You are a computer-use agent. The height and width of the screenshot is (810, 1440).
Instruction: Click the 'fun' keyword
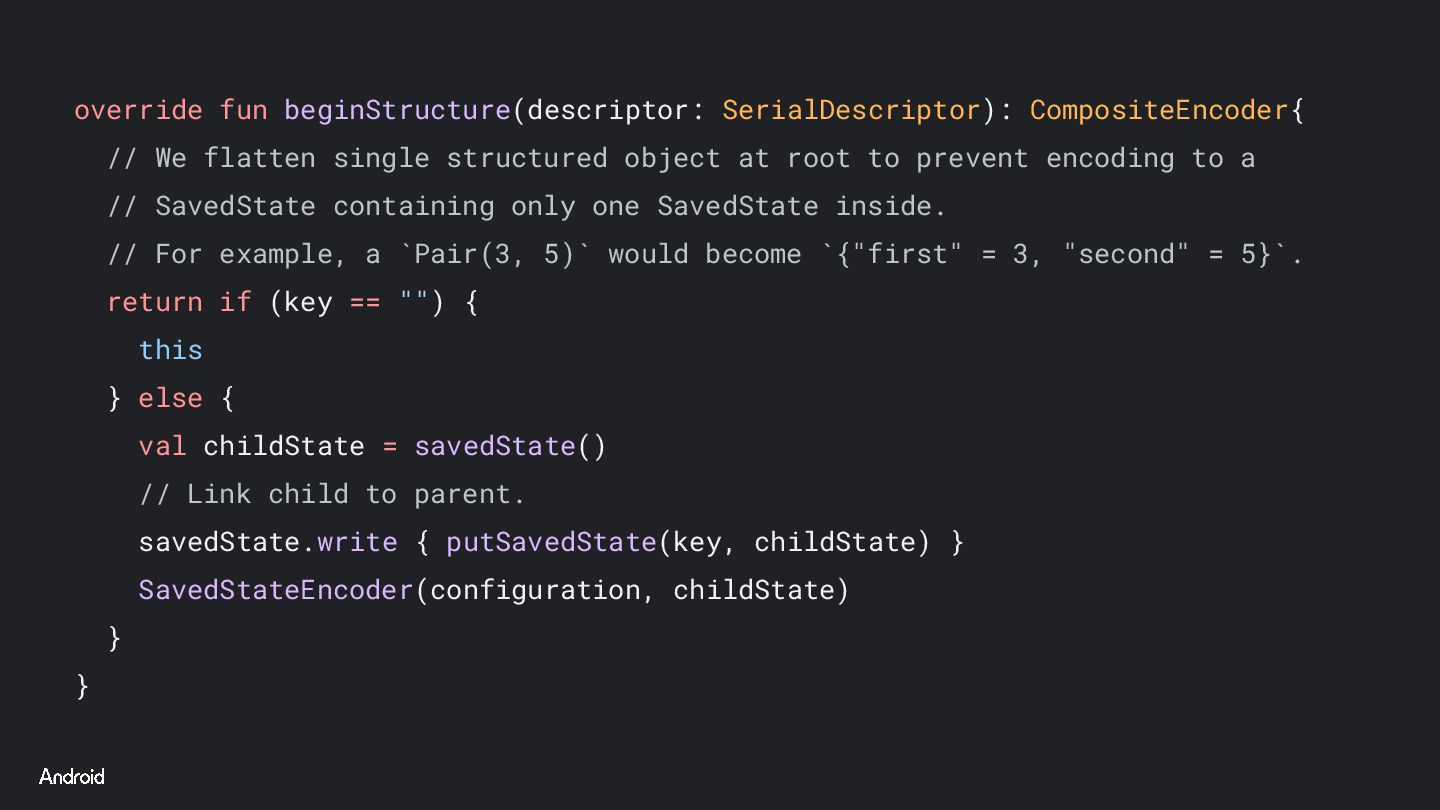point(244,110)
